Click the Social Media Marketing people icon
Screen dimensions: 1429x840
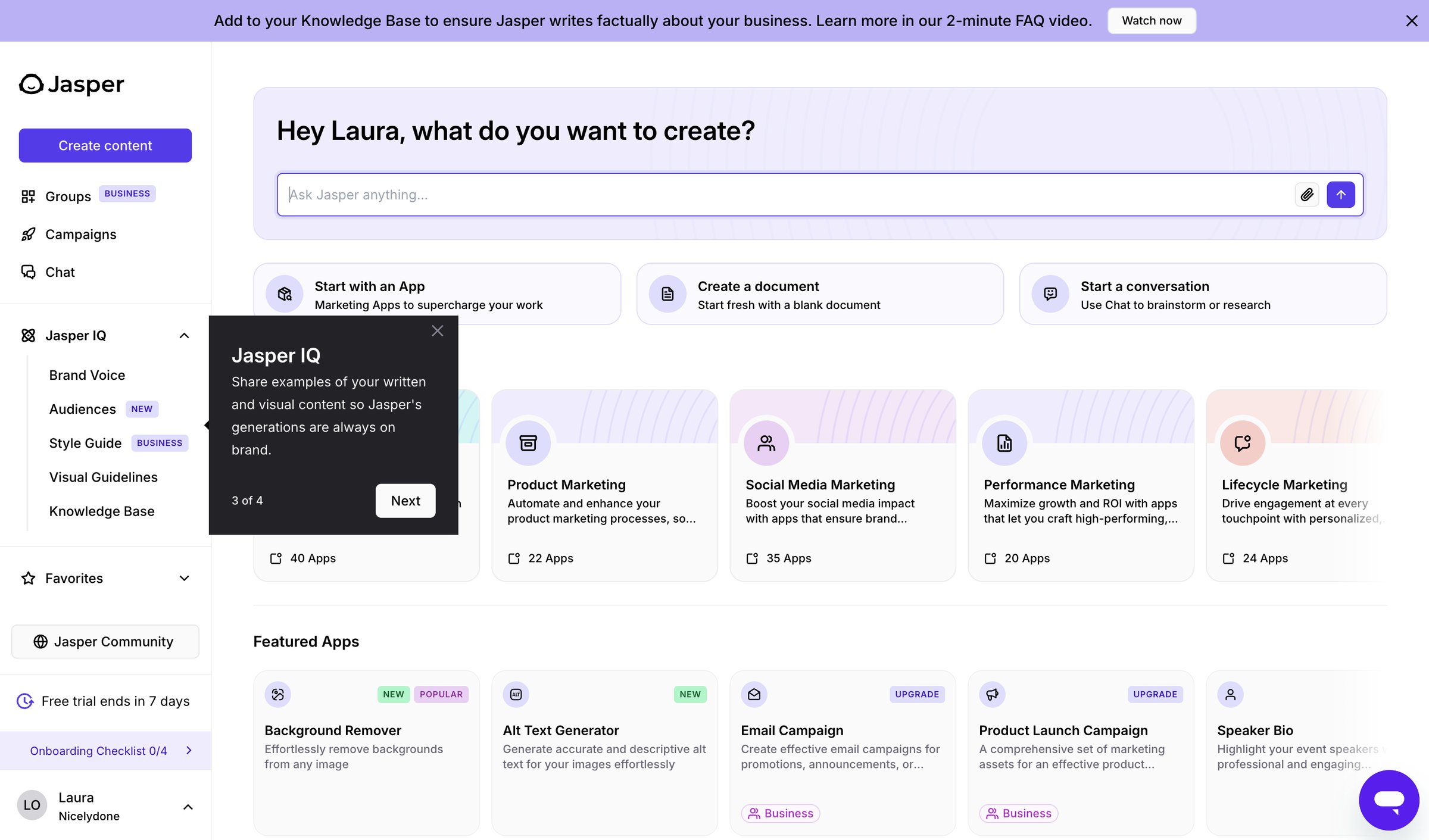point(766,443)
